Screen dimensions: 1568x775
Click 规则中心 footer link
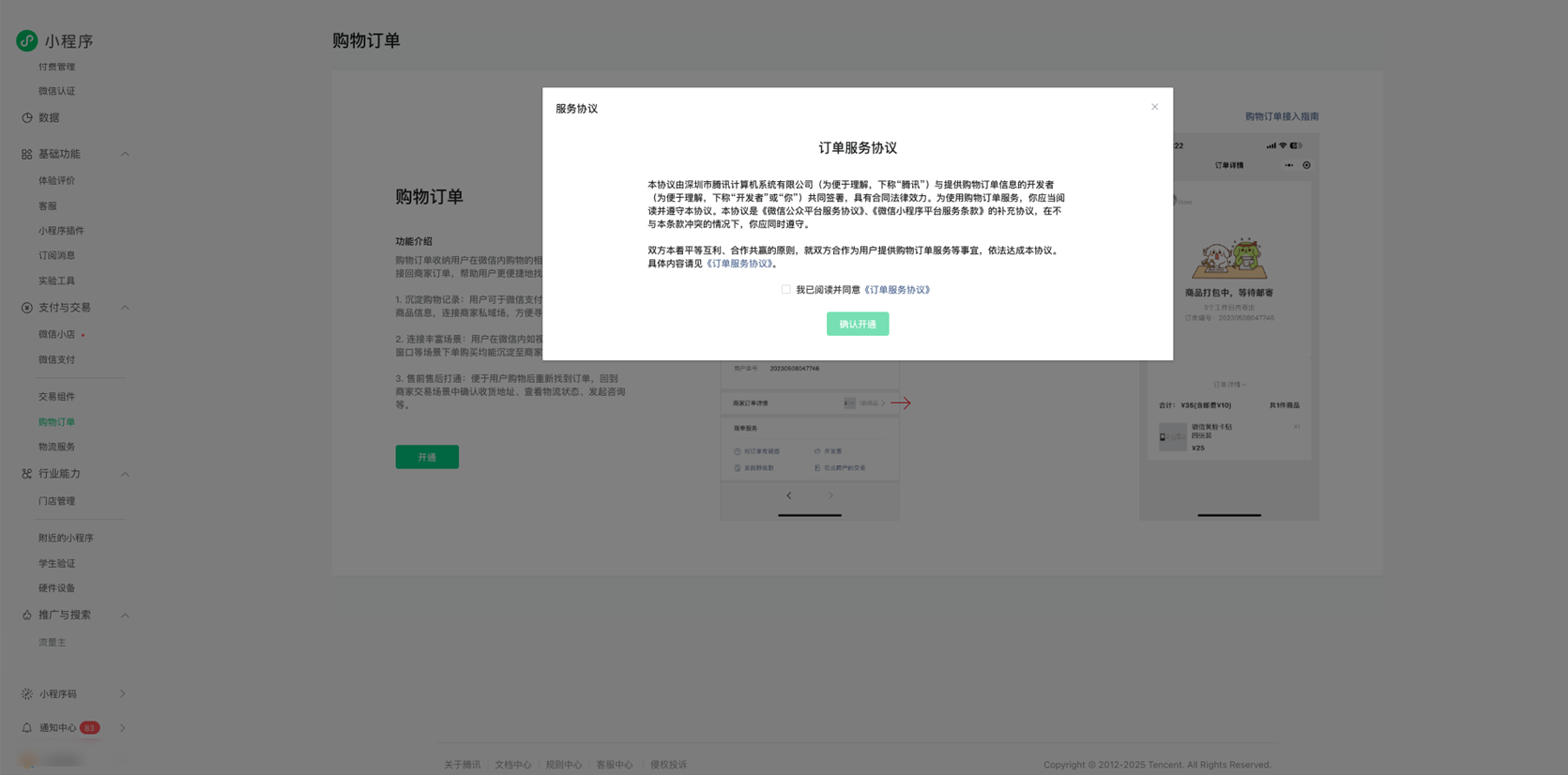pos(564,765)
